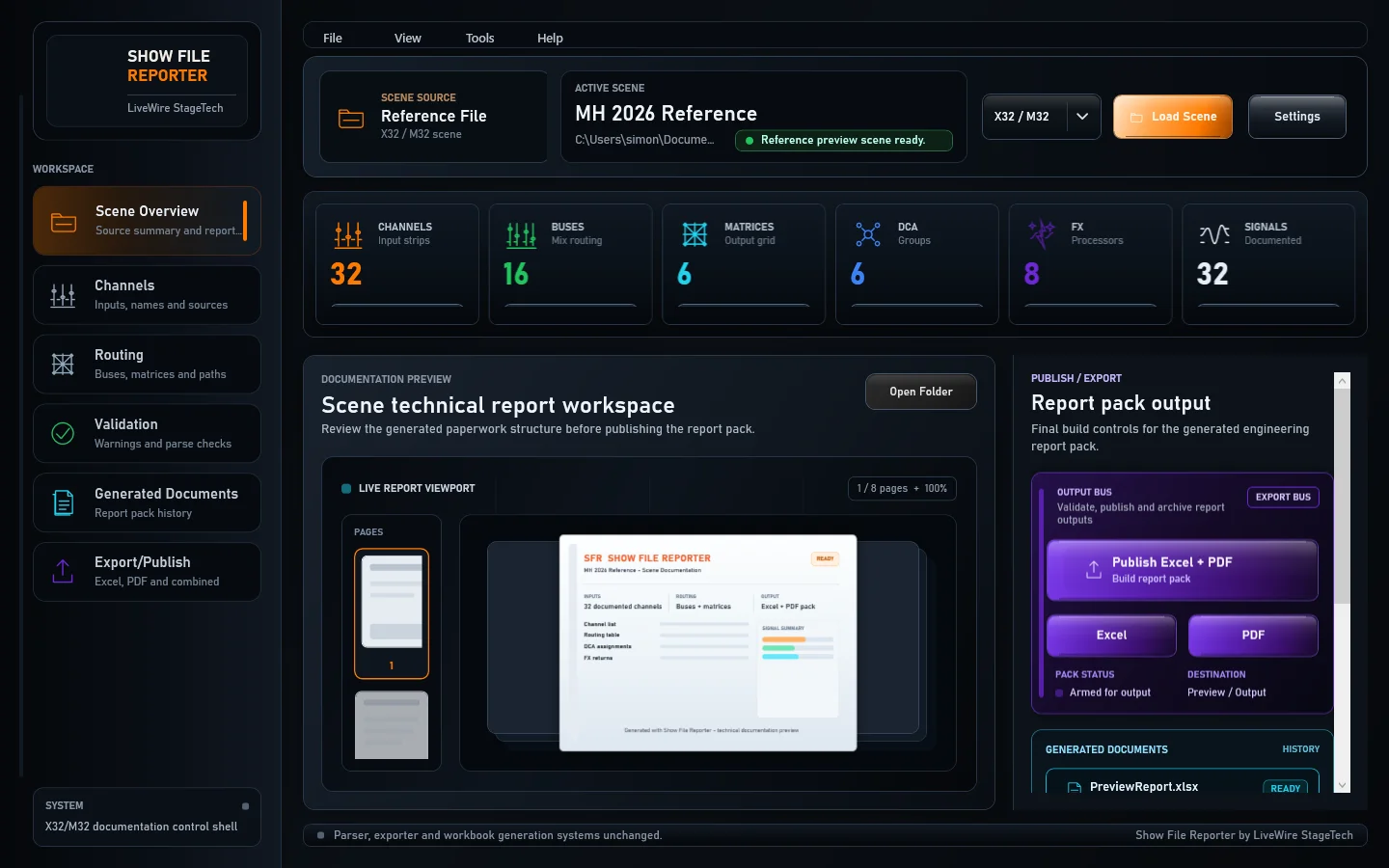This screenshot has height=868, width=1389.
Task: Open the View menu
Action: [x=408, y=39]
